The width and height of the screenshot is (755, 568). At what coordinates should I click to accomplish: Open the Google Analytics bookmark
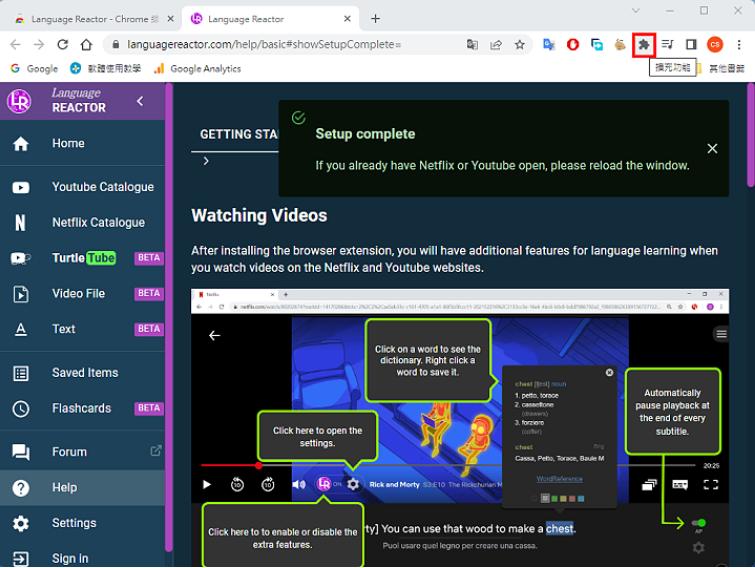(x=197, y=69)
